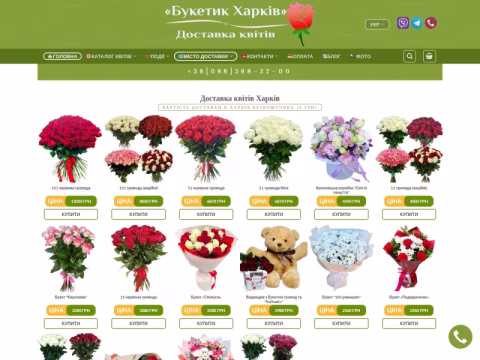This screenshot has height=360, width=480.
Task: Click price tag of 51 троянда біла
Action: click(274, 201)
